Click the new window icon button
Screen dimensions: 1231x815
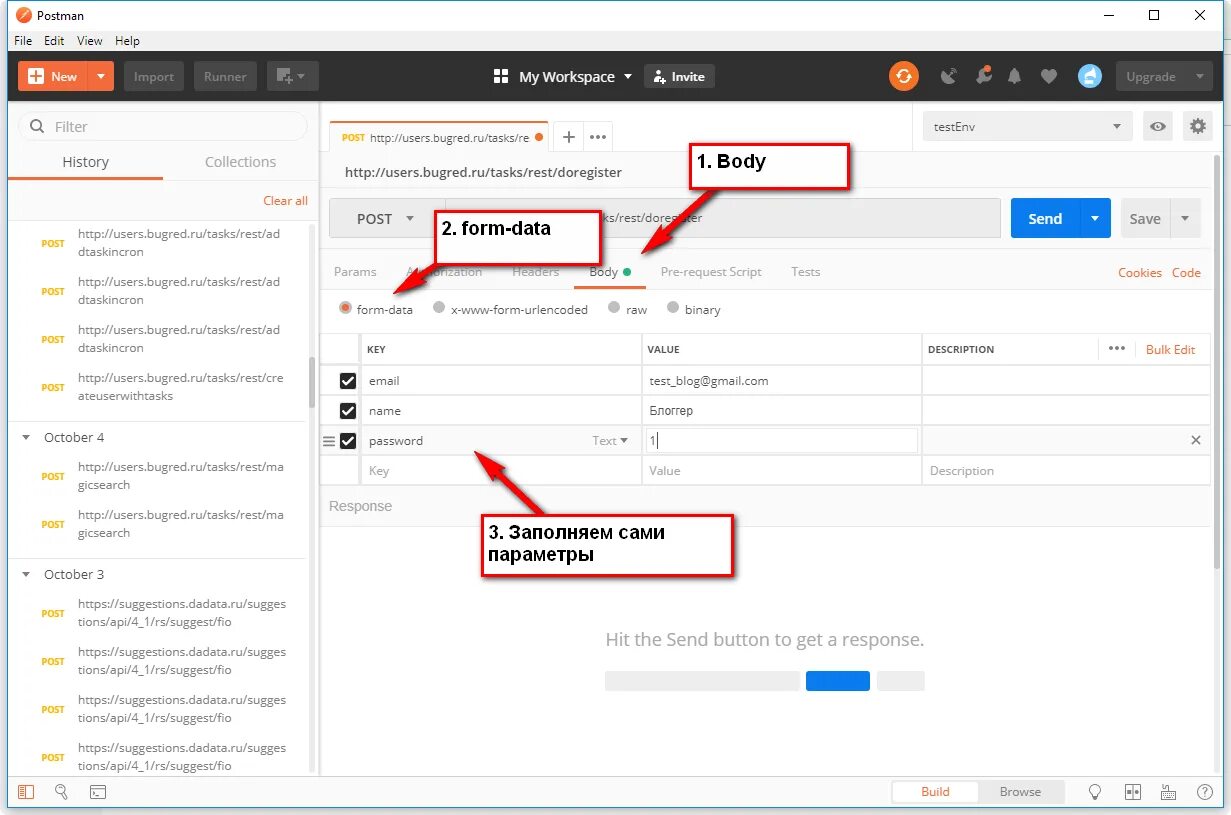coord(292,76)
